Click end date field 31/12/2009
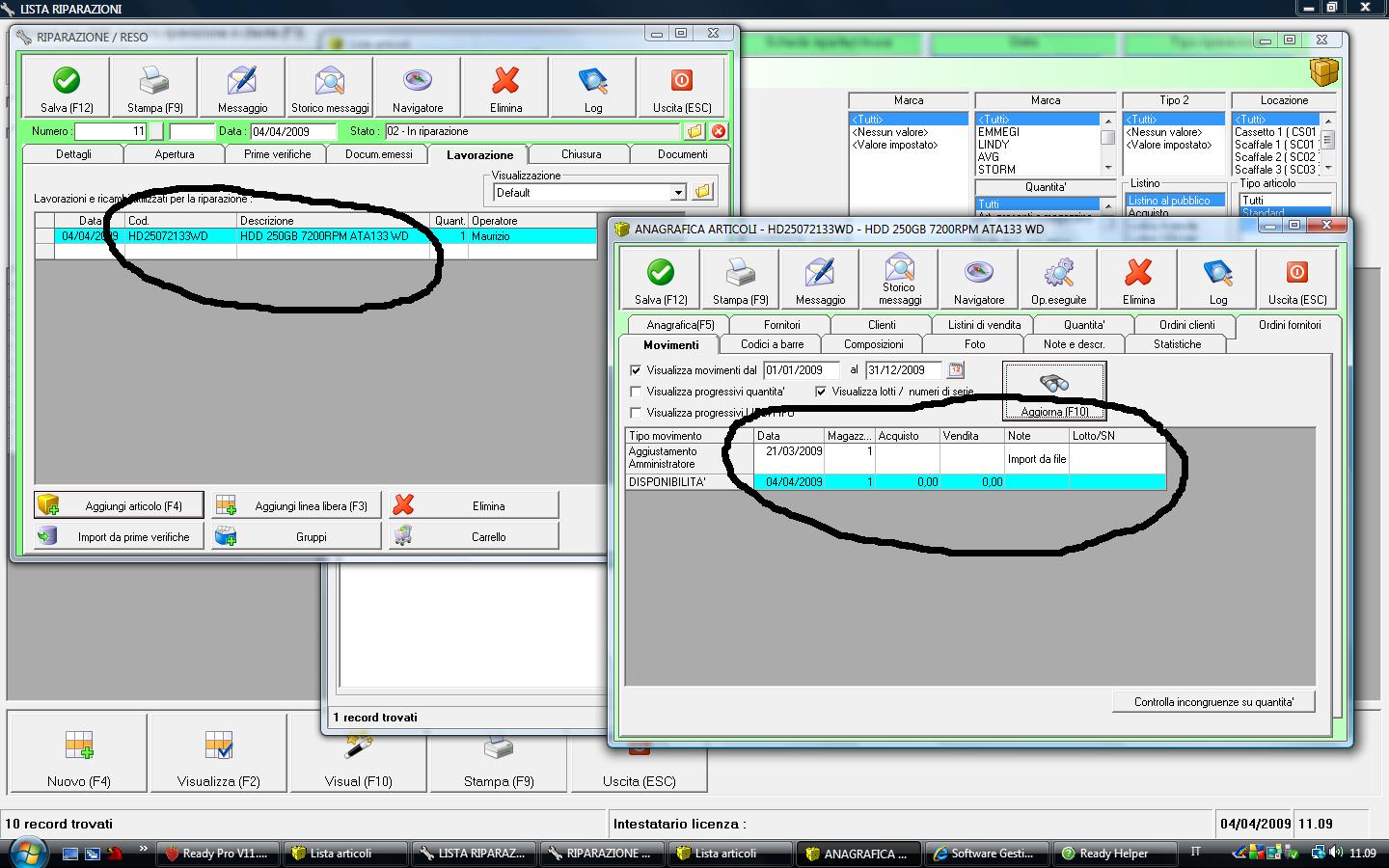 [x=903, y=369]
